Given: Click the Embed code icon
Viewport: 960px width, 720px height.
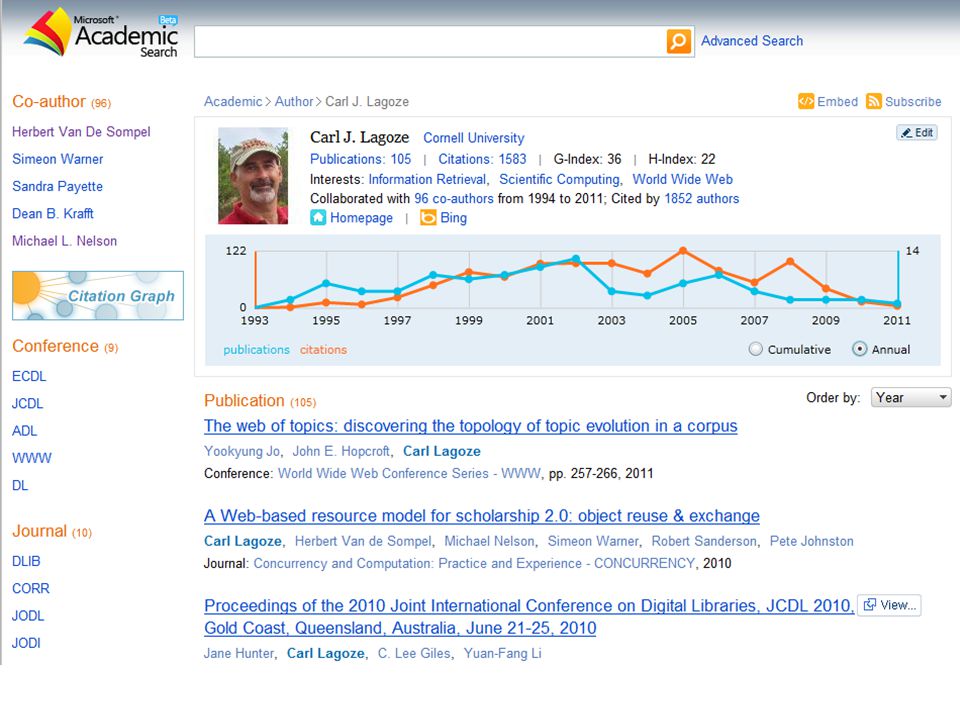Looking at the screenshot, I should (806, 101).
